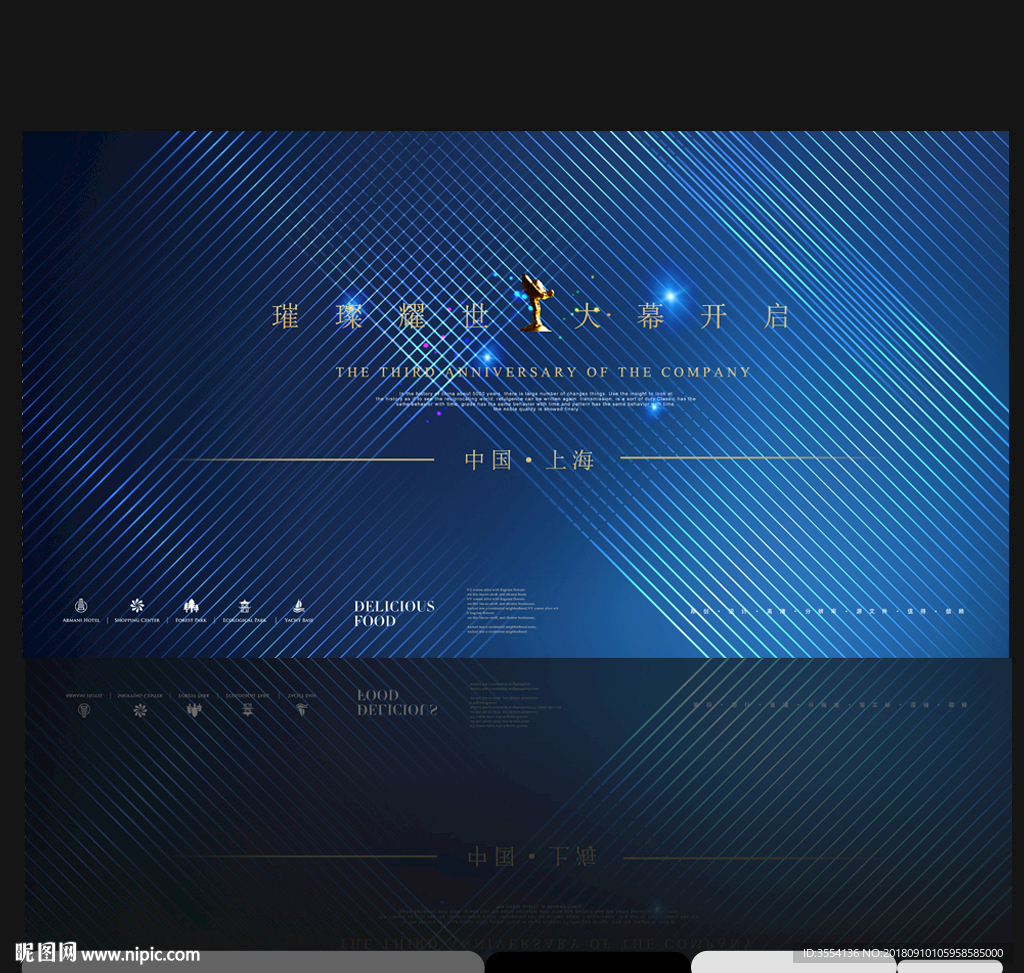Select the upright 'Armani Hotel' label text

(81, 620)
